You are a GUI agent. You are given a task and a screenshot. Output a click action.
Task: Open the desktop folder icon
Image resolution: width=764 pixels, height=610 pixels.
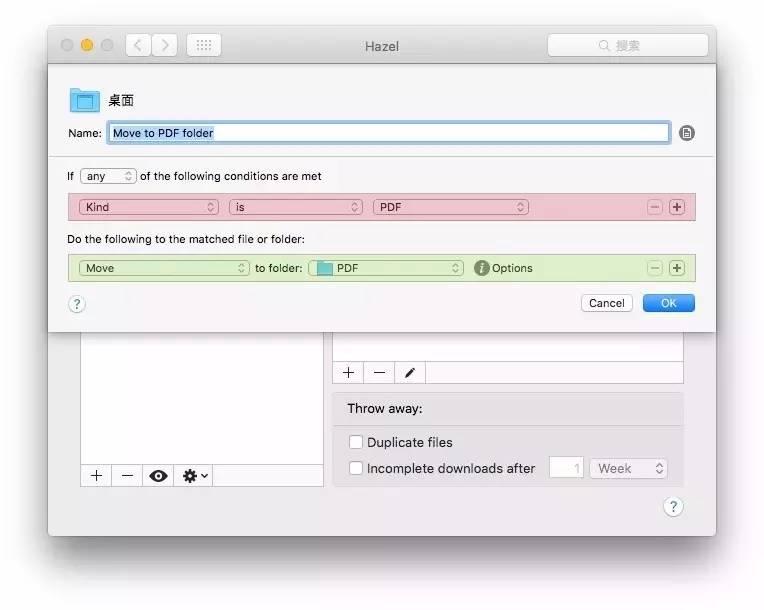85,100
